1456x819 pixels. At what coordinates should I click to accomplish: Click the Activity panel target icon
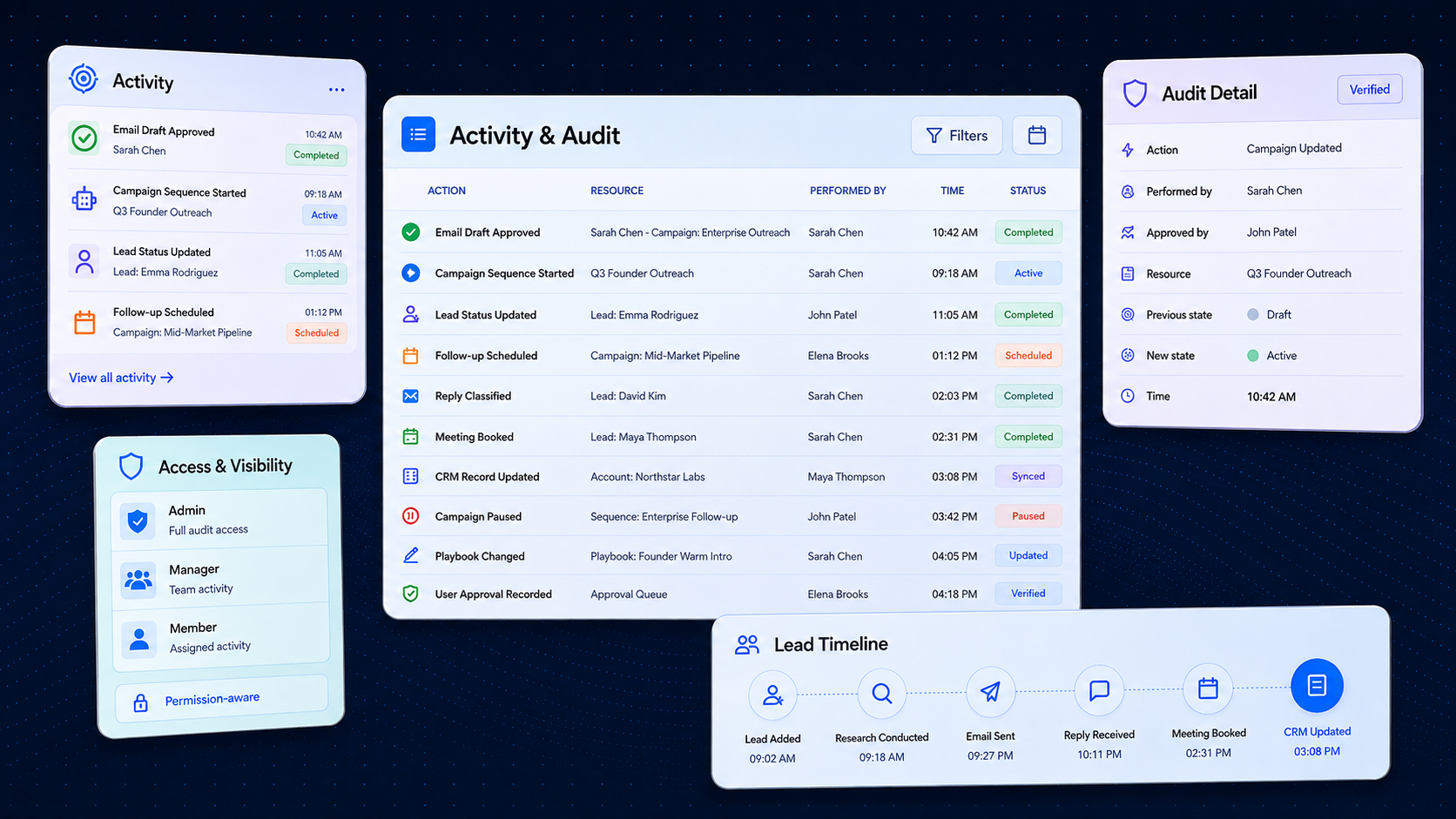click(x=84, y=78)
